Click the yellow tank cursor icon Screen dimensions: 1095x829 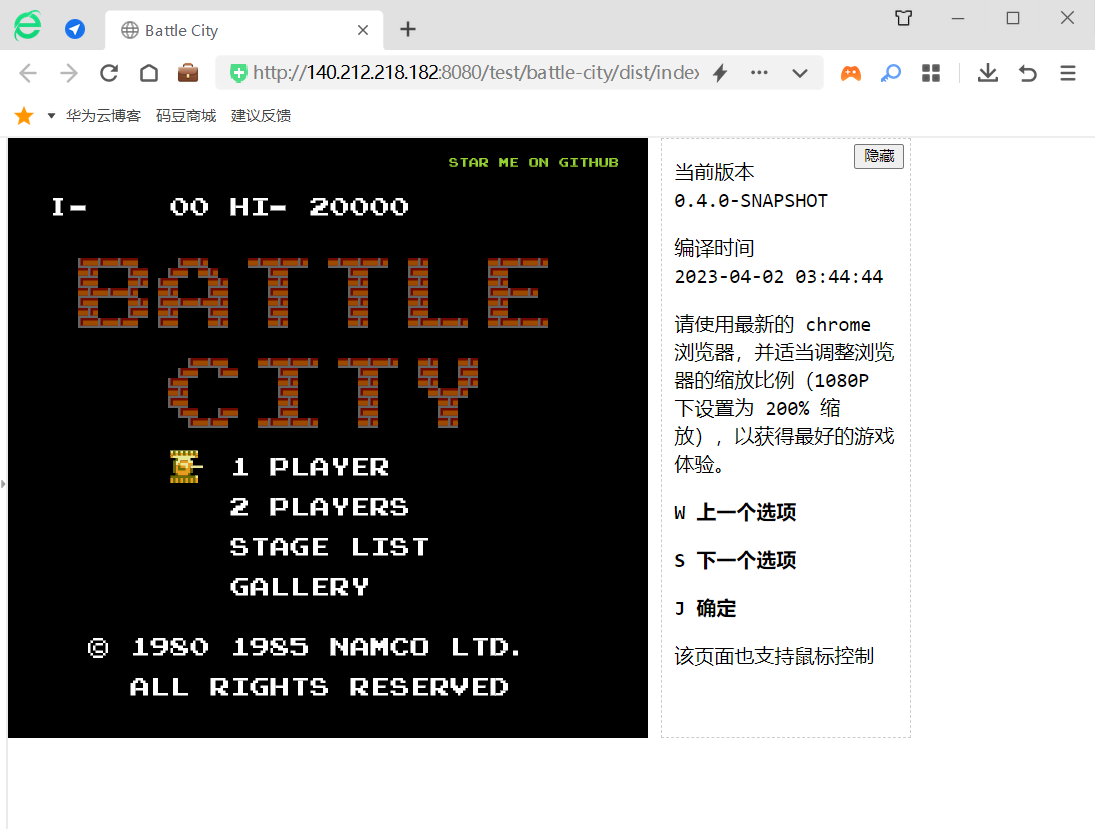(x=186, y=467)
